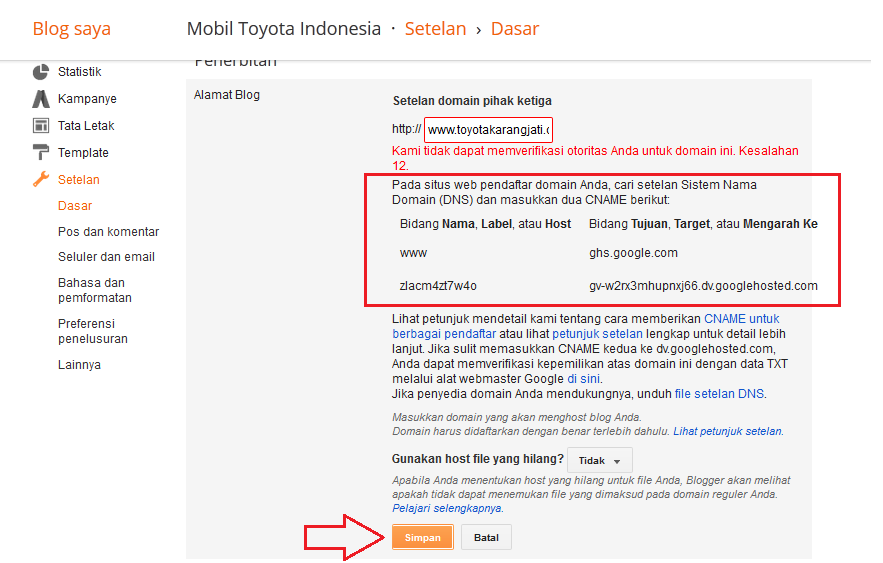Screen dimensions: 883x563
Task: Click Dasar in the header breadcrumb
Action: point(515,29)
